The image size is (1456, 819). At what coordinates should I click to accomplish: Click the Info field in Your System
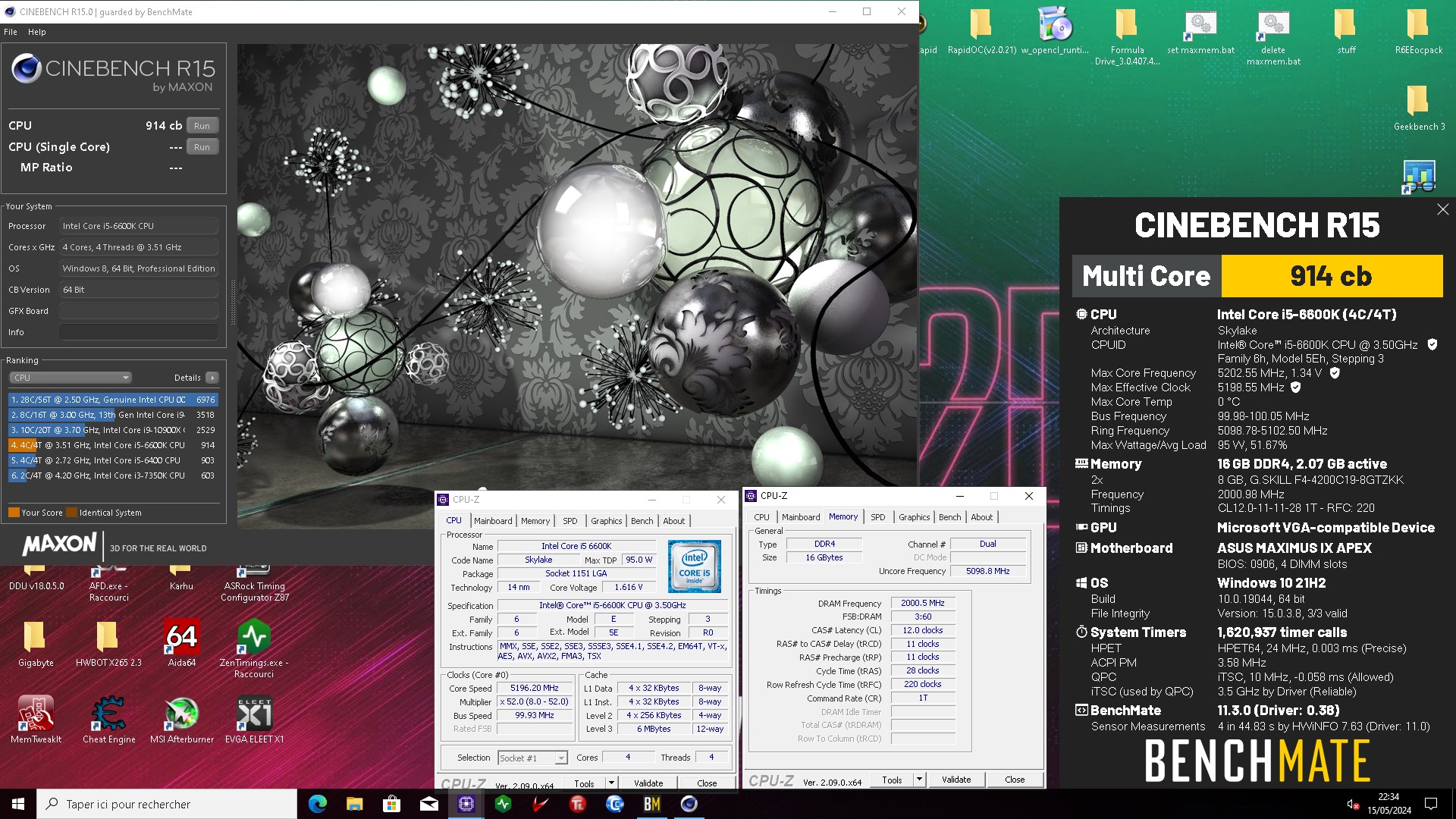tap(139, 332)
